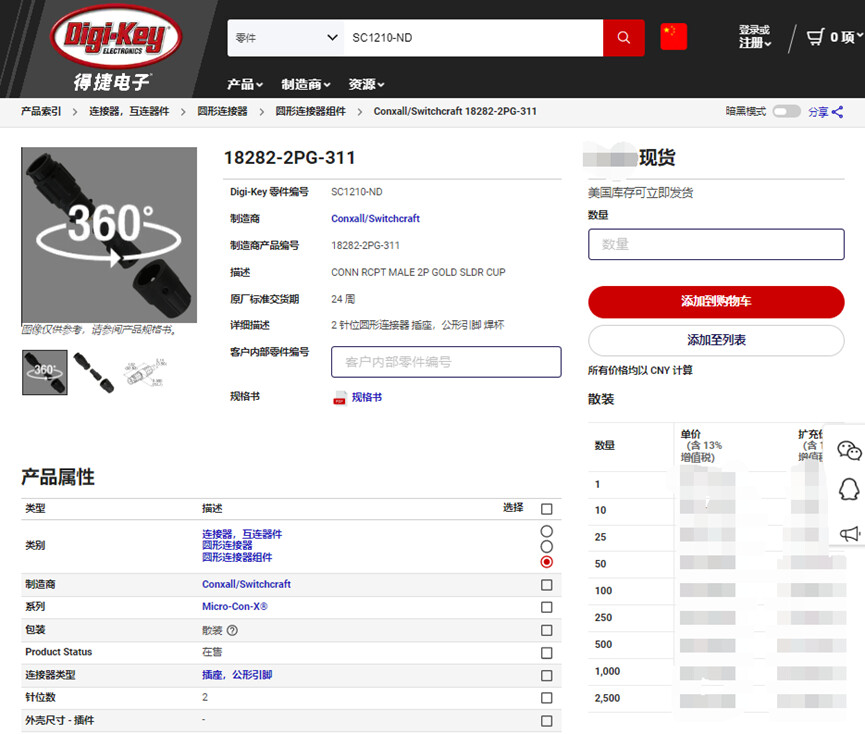Check the 制造商 attribute row checkbox
The image size is (865, 734).
coord(547,585)
